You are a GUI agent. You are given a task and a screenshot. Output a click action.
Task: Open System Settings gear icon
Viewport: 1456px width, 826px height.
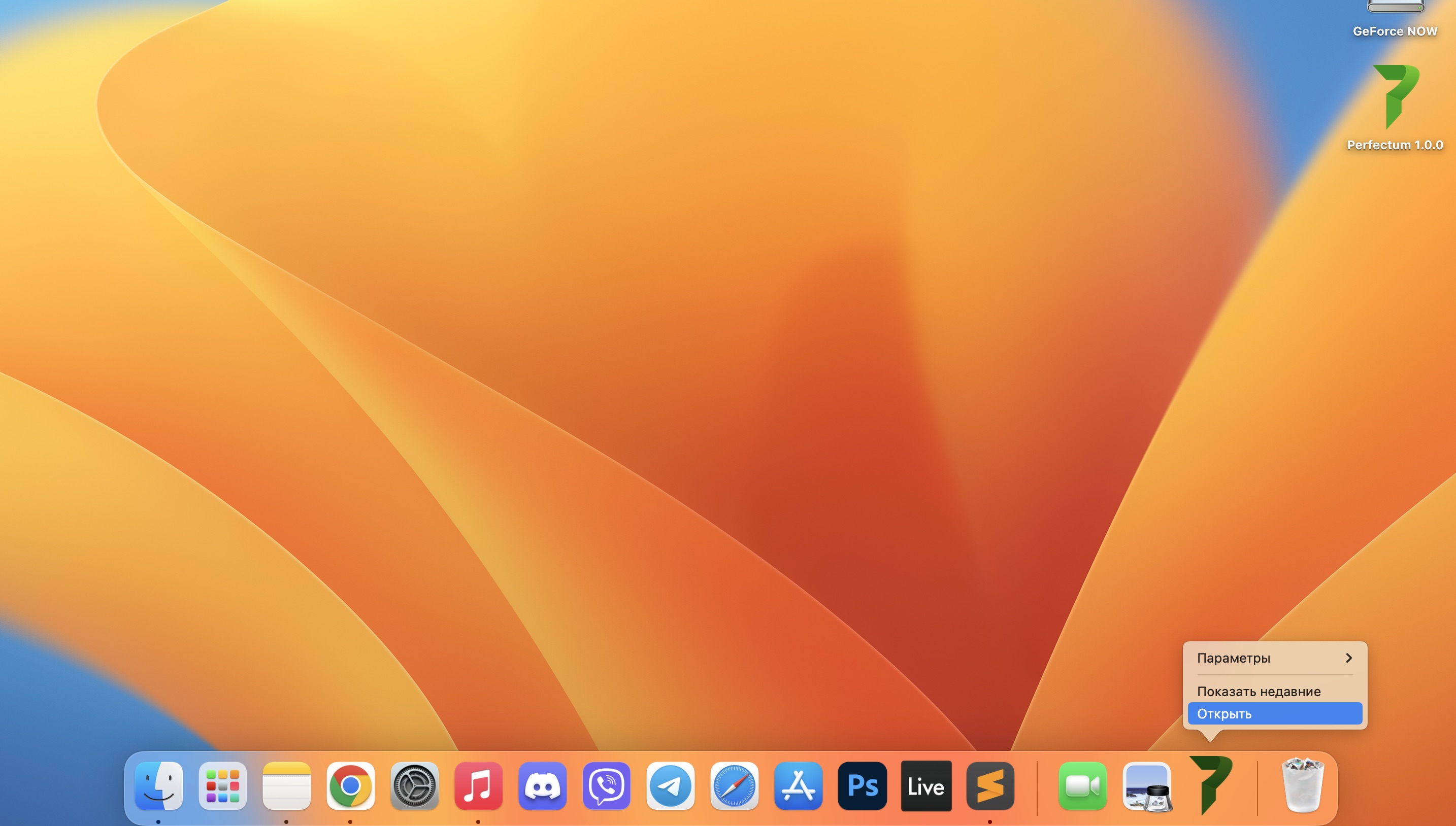[414, 786]
